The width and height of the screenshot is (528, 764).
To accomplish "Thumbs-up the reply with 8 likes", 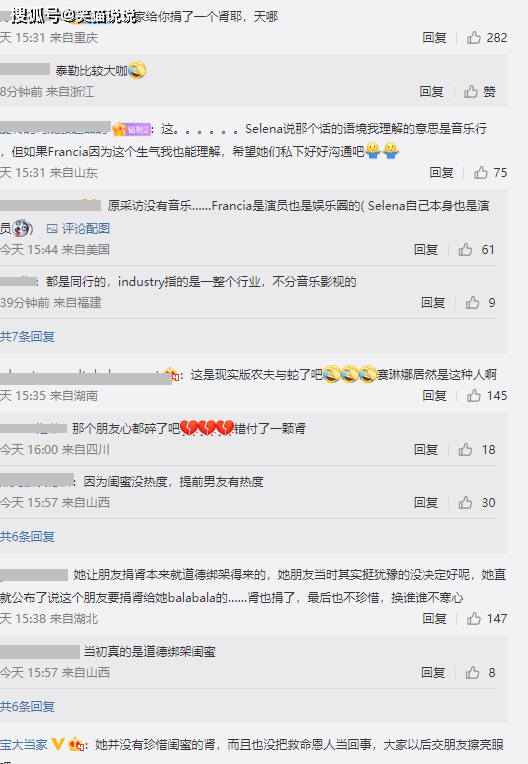I will 472,672.
